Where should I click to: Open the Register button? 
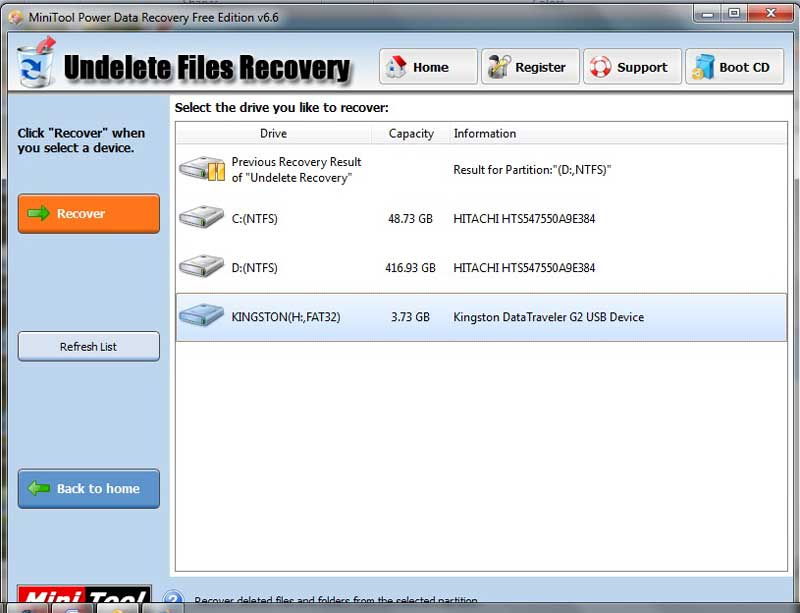(530, 67)
